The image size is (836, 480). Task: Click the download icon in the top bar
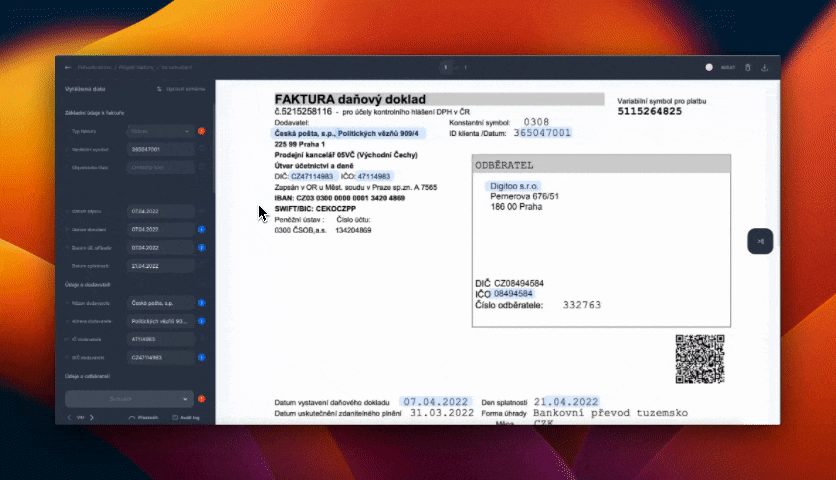tap(765, 67)
